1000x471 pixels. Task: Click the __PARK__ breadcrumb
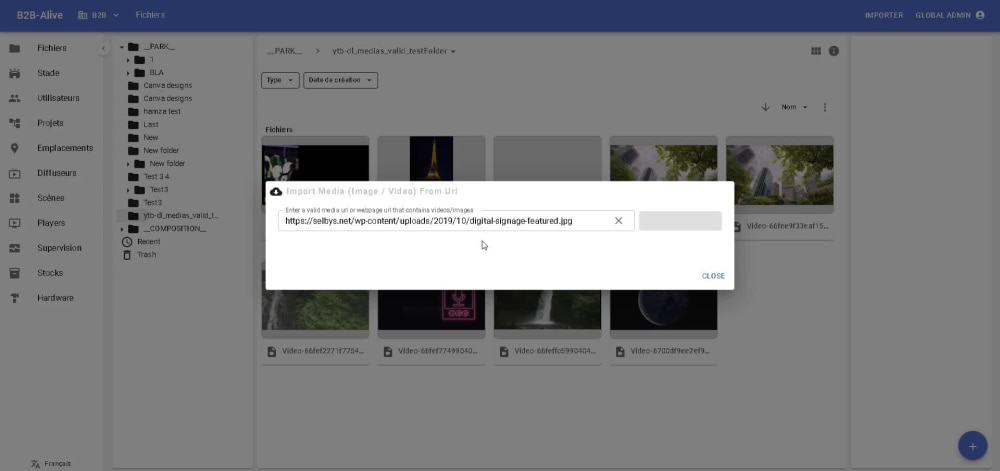(x=284, y=51)
